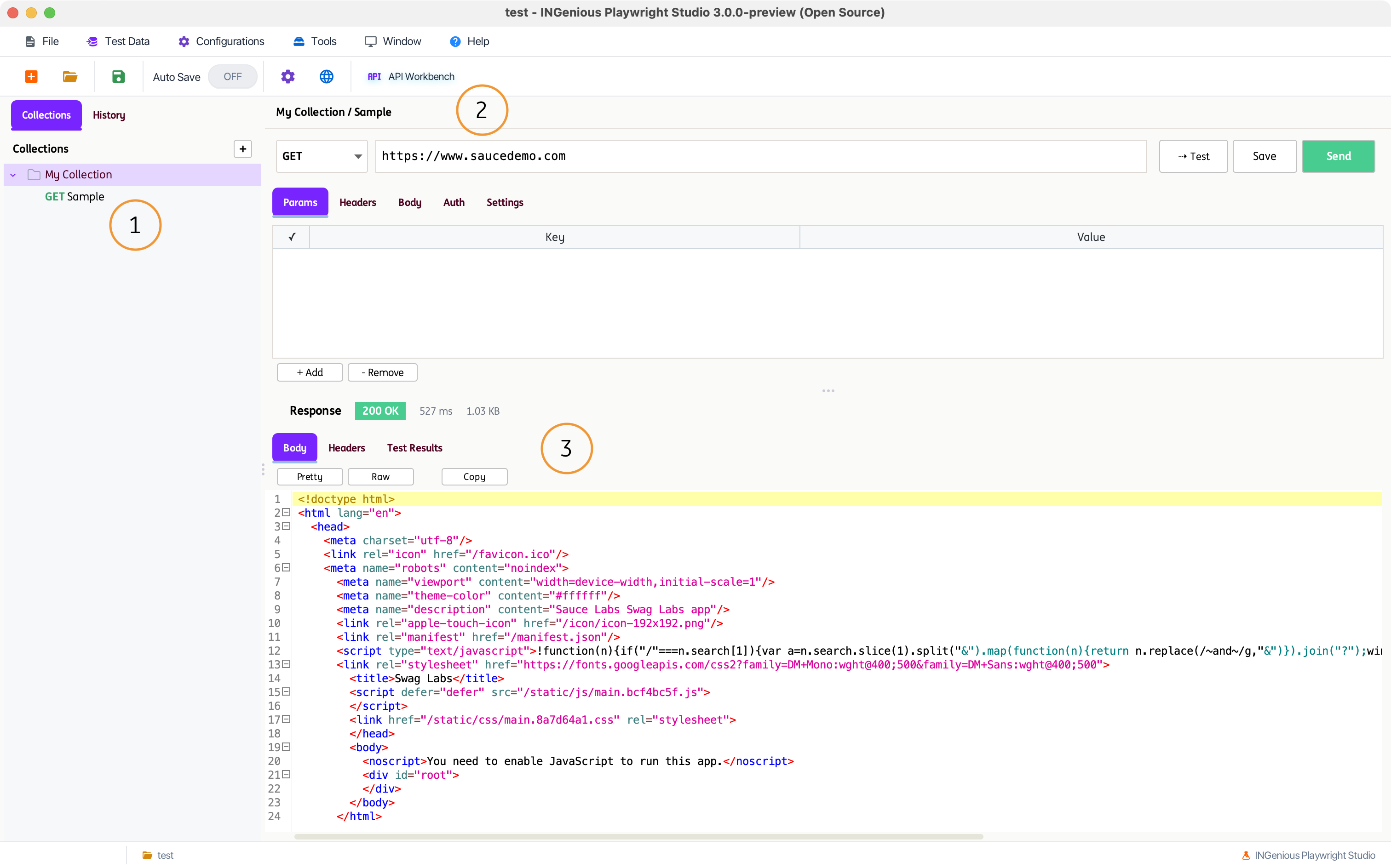Image resolution: width=1391 pixels, height=868 pixels.
Task: Switch to the History tab
Action: point(109,115)
